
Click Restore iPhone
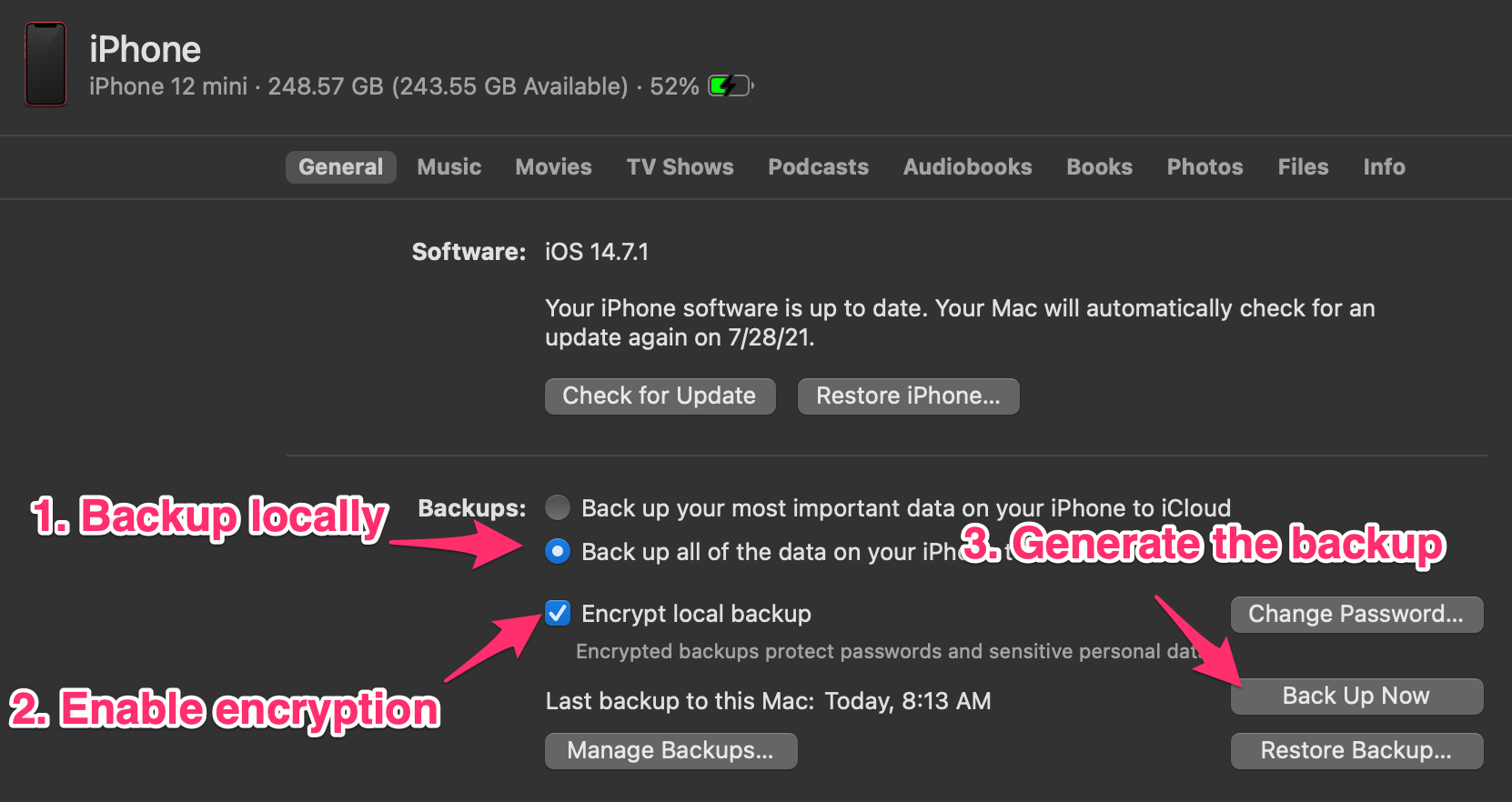coord(907,396)
